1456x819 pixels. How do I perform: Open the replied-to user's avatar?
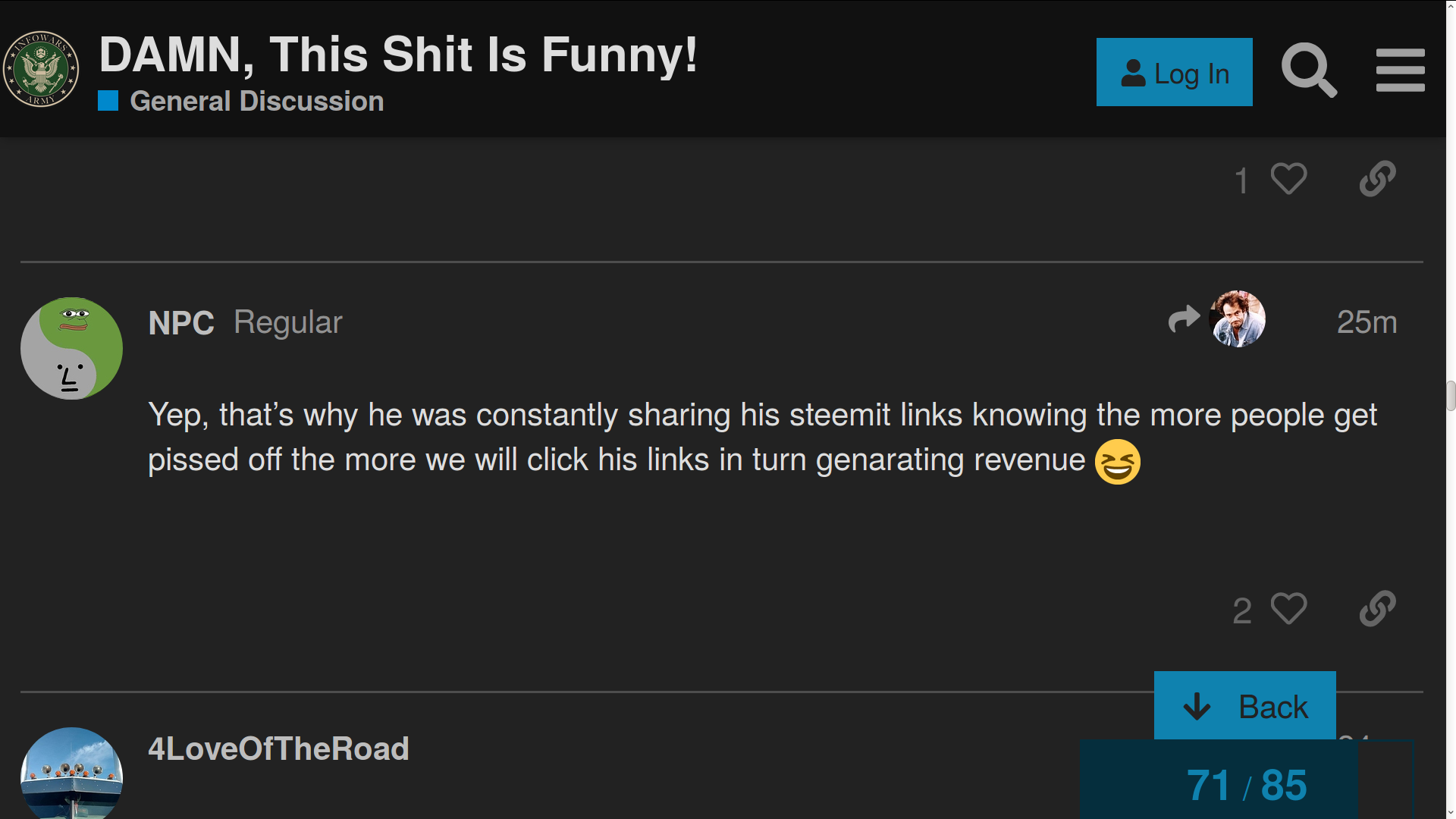click(x=1237, y=318)
